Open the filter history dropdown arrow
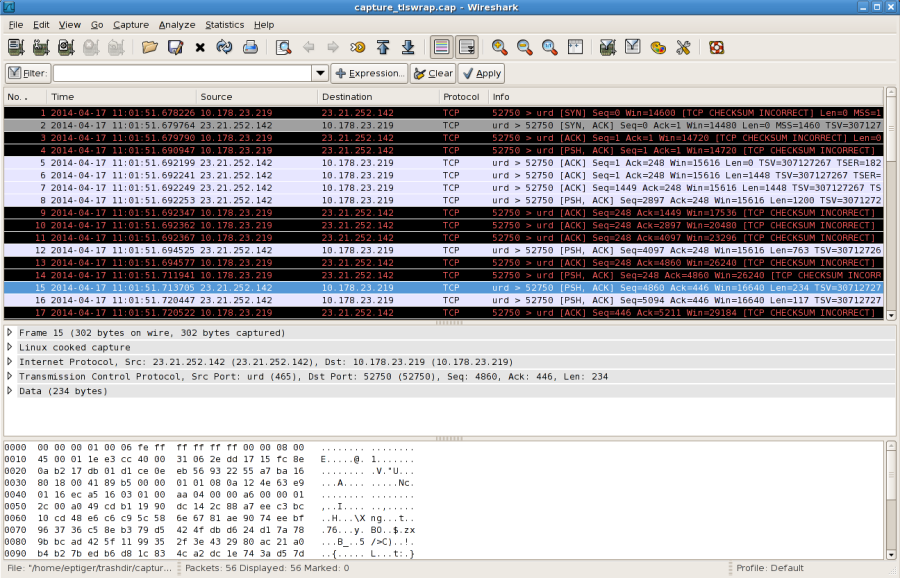Screen dimensions: 900x578 [320, 72]
